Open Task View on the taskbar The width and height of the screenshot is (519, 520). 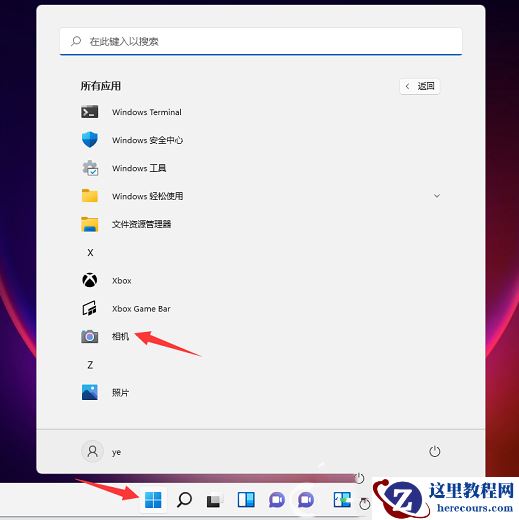coord(214,500)
